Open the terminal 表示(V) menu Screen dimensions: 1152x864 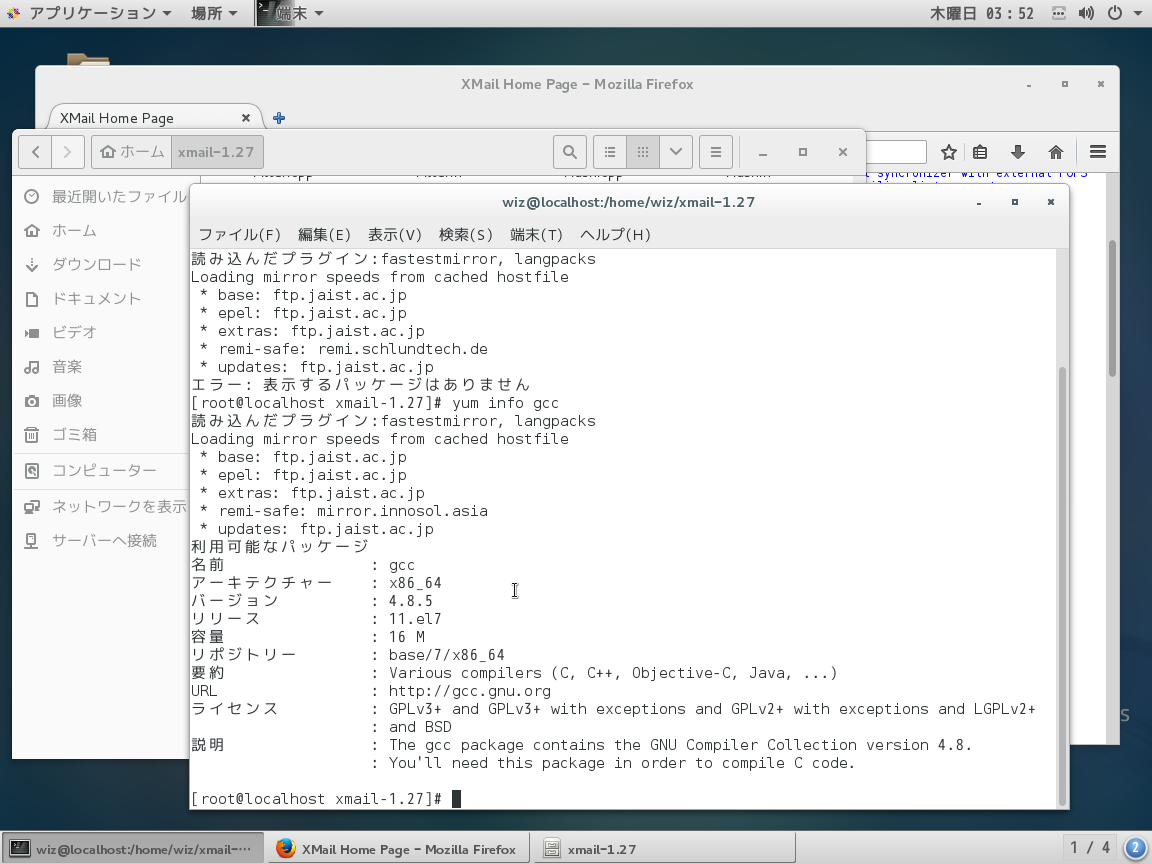tap(395, 234)
